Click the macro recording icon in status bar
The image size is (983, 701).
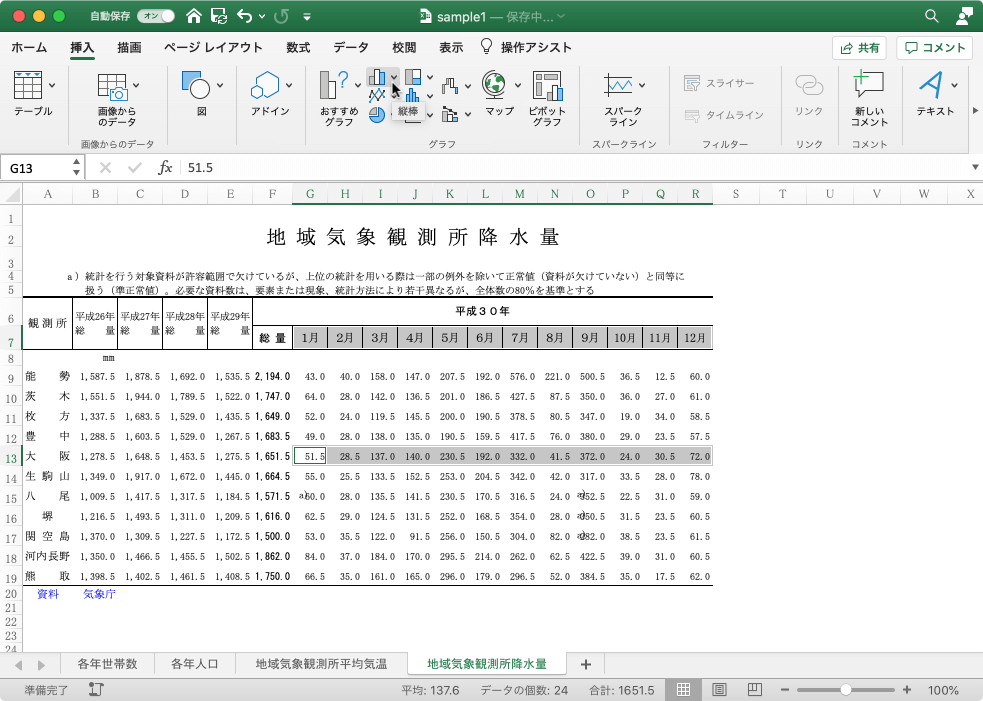96,689
